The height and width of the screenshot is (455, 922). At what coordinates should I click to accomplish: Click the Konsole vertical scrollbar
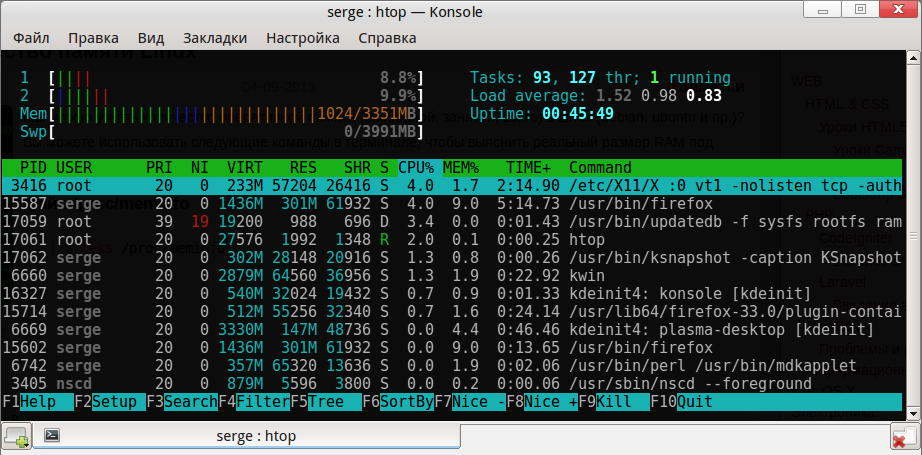[x=913, y=236]
